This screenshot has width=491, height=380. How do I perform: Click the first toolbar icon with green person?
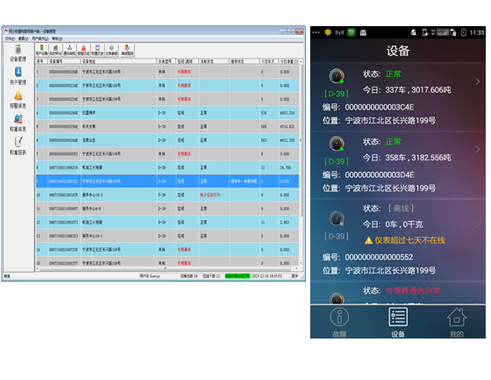tap(42, 50)
